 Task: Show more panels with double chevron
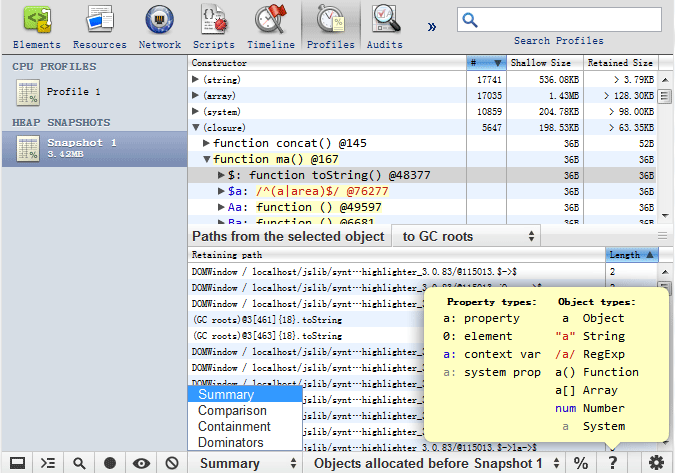(432, 27)
